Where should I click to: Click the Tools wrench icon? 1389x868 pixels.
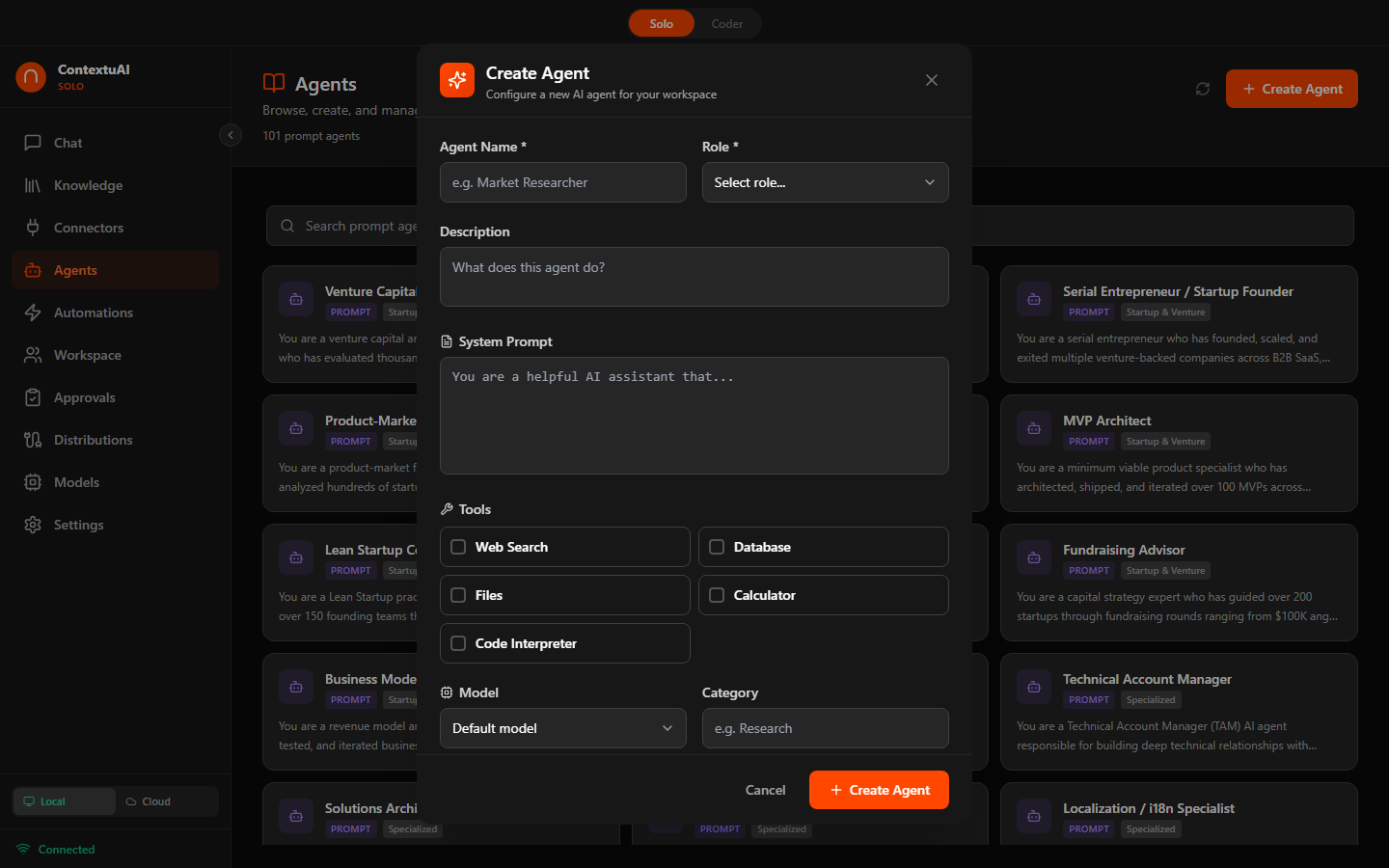click(x=447, y=509)
